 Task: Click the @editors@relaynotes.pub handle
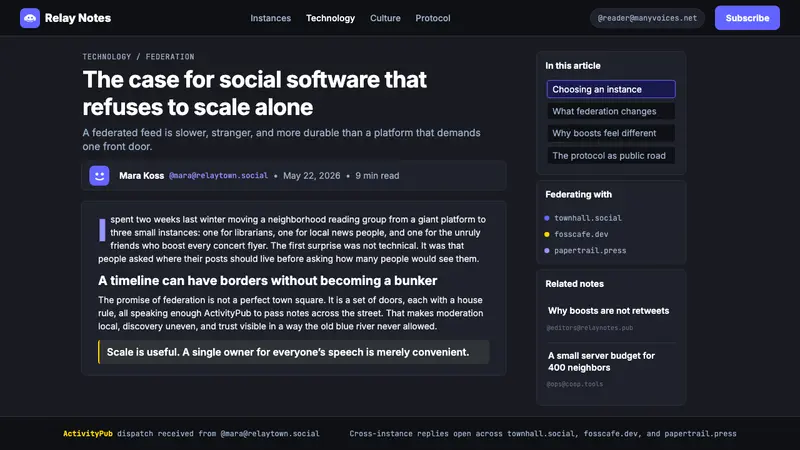(589, 328)
